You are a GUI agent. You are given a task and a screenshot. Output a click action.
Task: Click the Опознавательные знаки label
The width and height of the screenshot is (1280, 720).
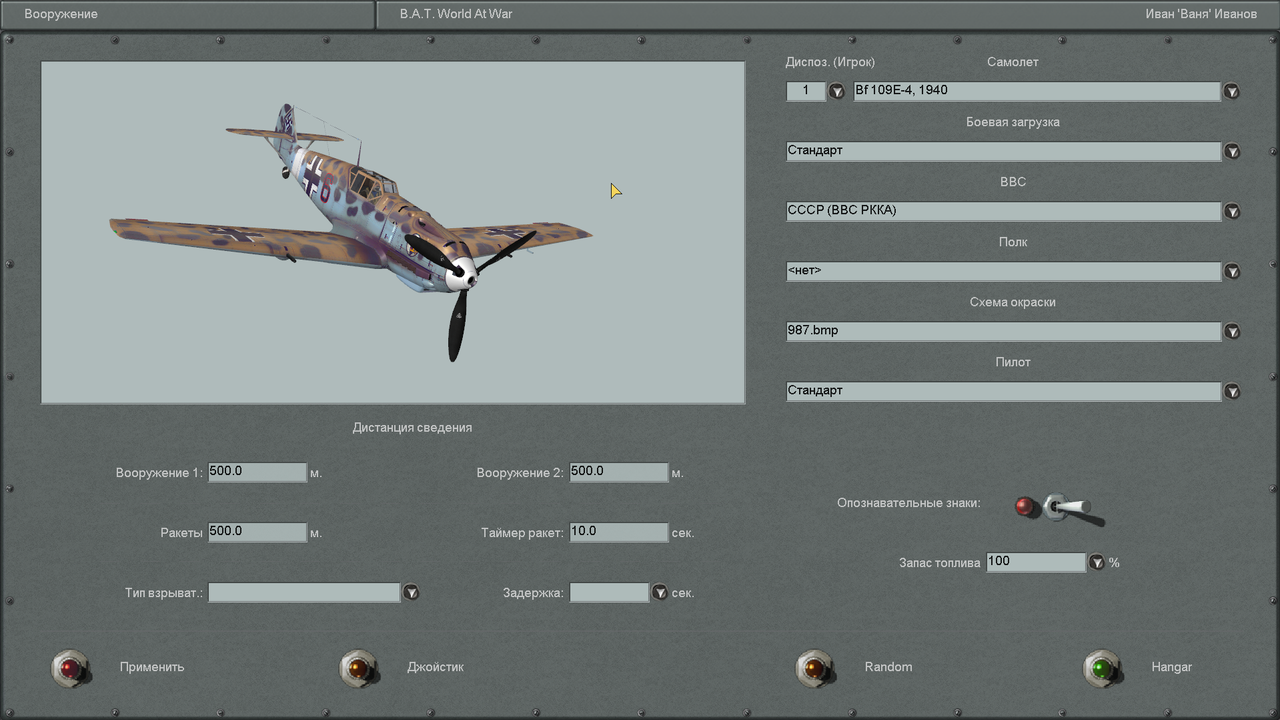pyautogui.click(x=908, y=503)
